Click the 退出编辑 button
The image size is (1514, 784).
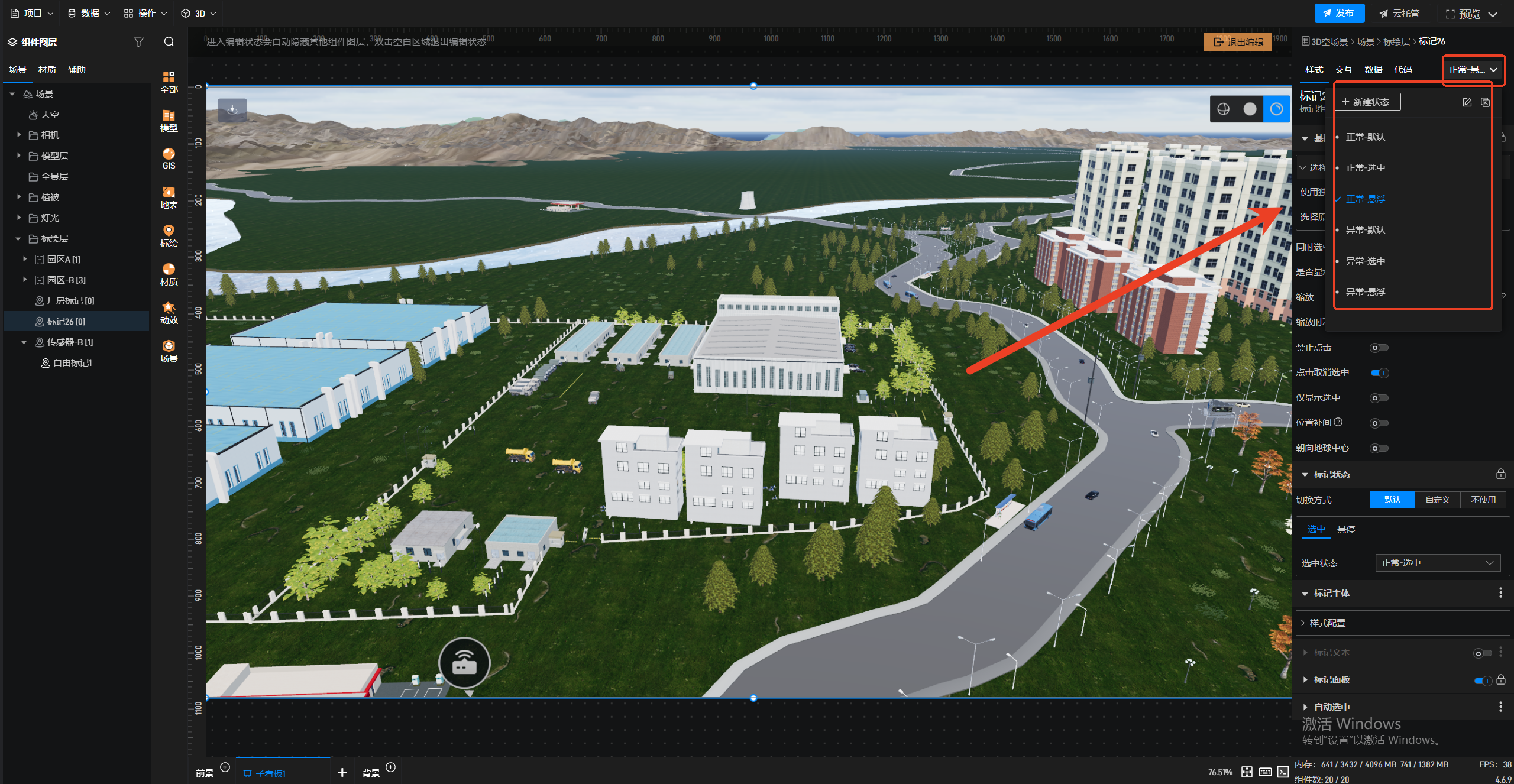click(x=1238, y=42)
